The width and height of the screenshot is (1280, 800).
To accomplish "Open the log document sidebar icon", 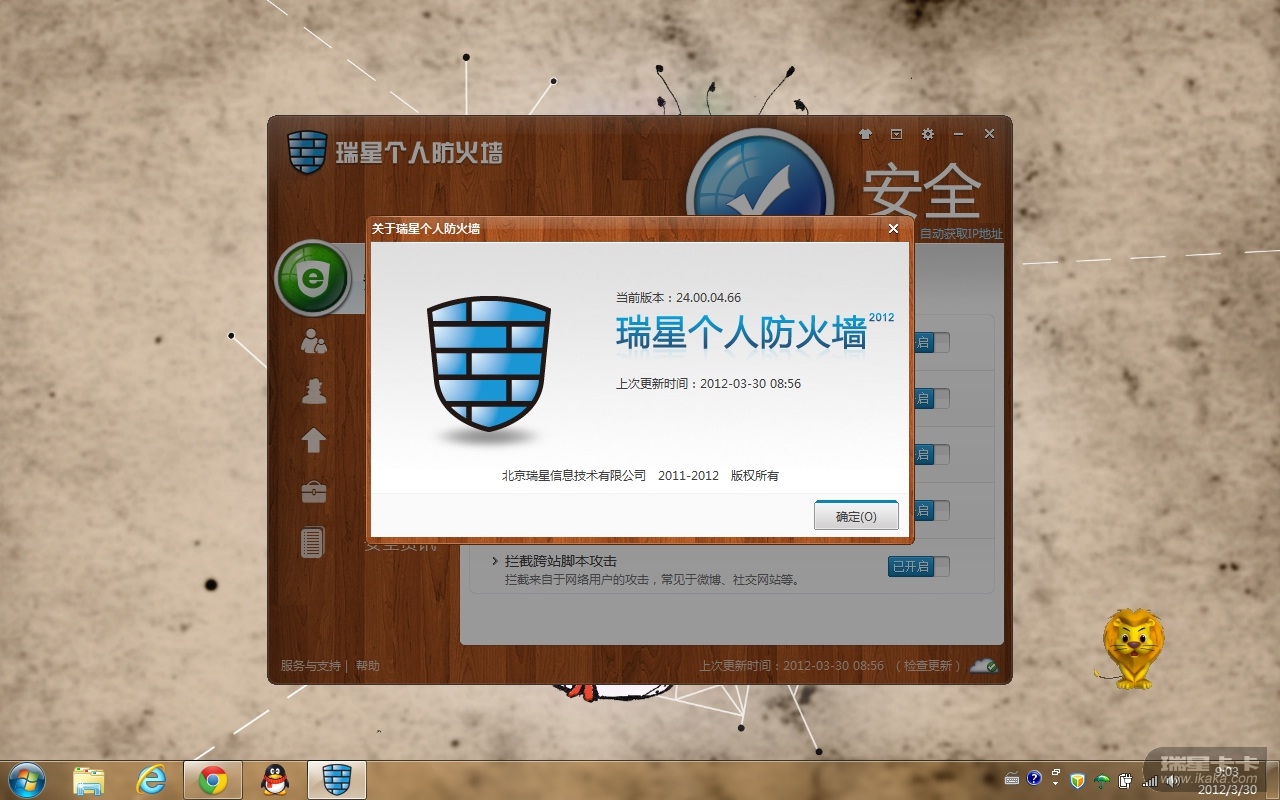I will [313, 542].
